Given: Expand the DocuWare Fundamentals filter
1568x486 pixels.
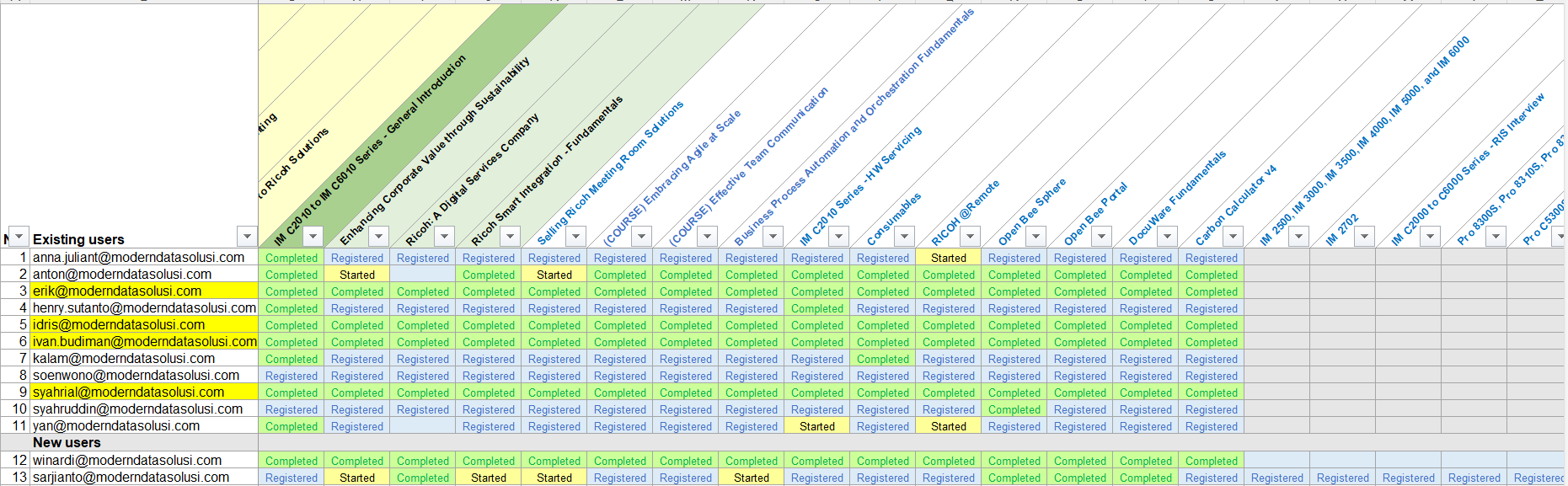Looking at the screenshot, I should point(1167,237).
